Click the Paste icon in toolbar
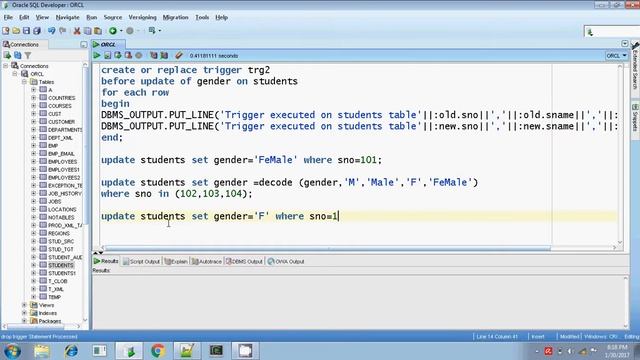640x360 pixels. (x=98, y=31)
